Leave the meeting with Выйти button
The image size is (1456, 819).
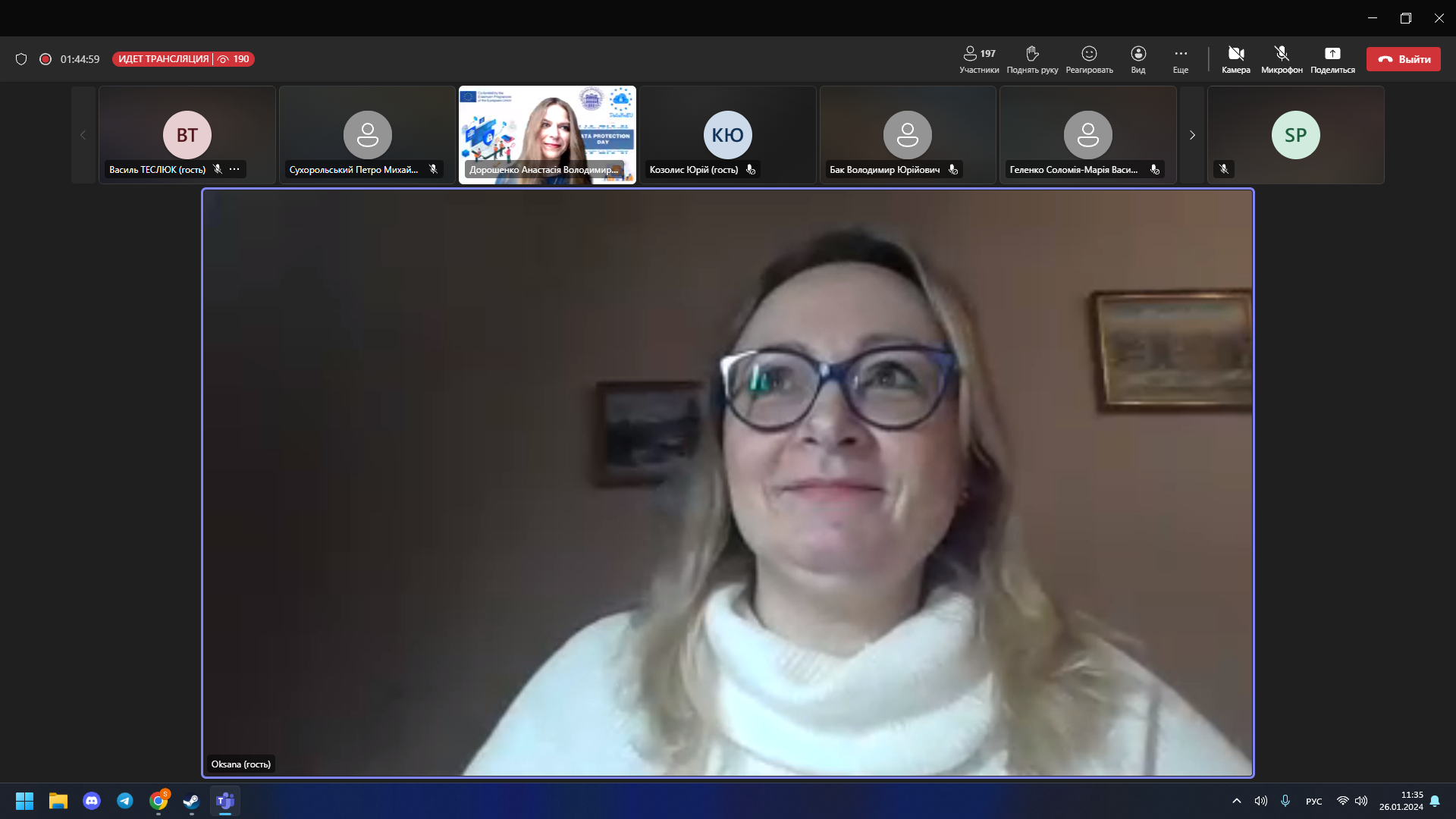point(1403,59)
